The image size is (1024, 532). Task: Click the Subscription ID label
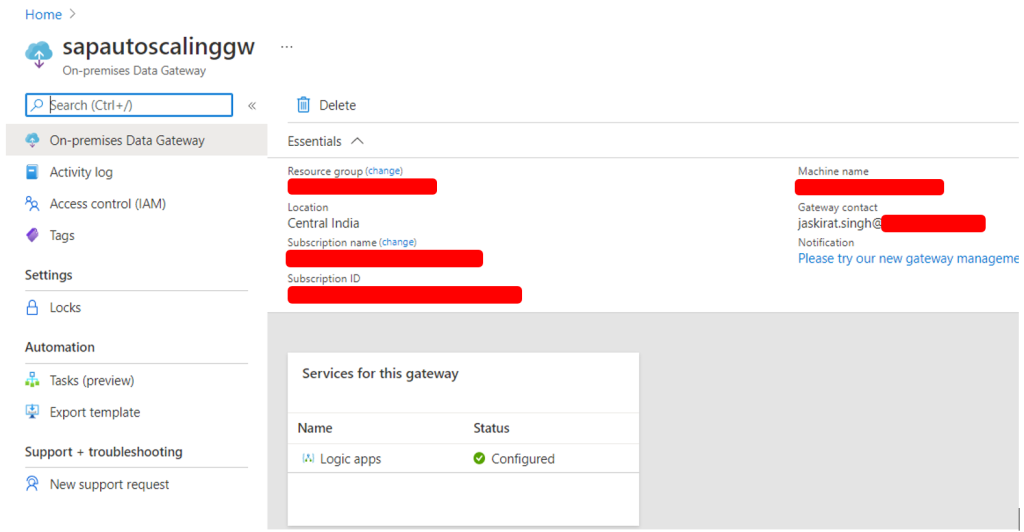(324, 278)
